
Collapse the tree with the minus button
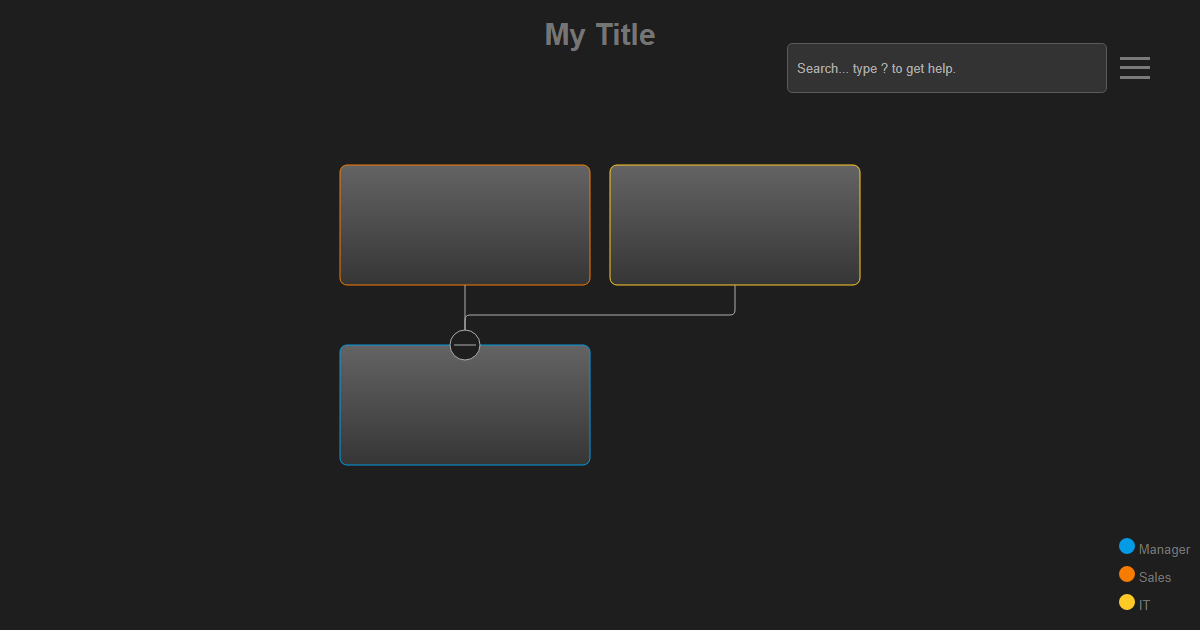465,345
